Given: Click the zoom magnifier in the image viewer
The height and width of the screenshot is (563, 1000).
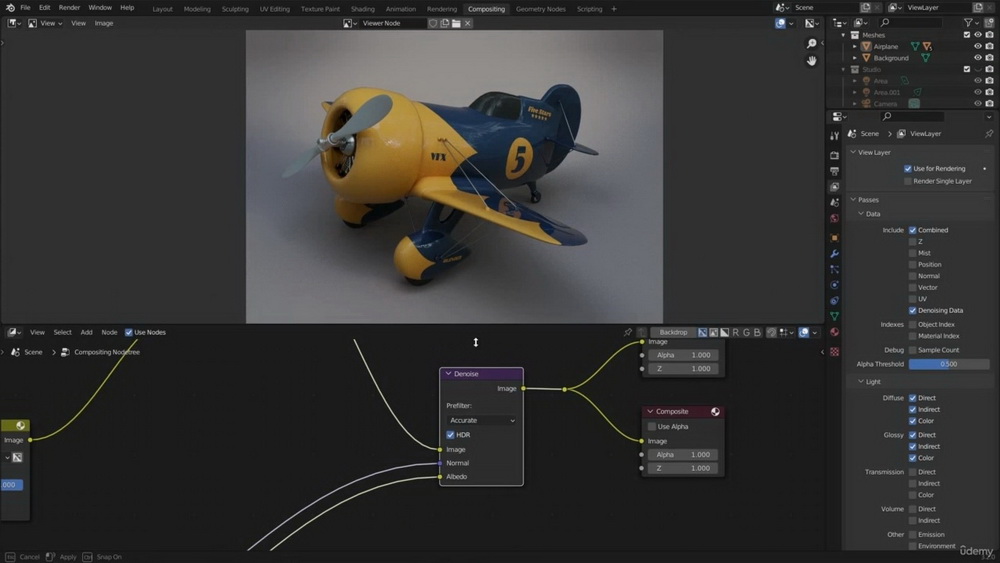Looking at the screenshot, I should click(x=811, y=43).
